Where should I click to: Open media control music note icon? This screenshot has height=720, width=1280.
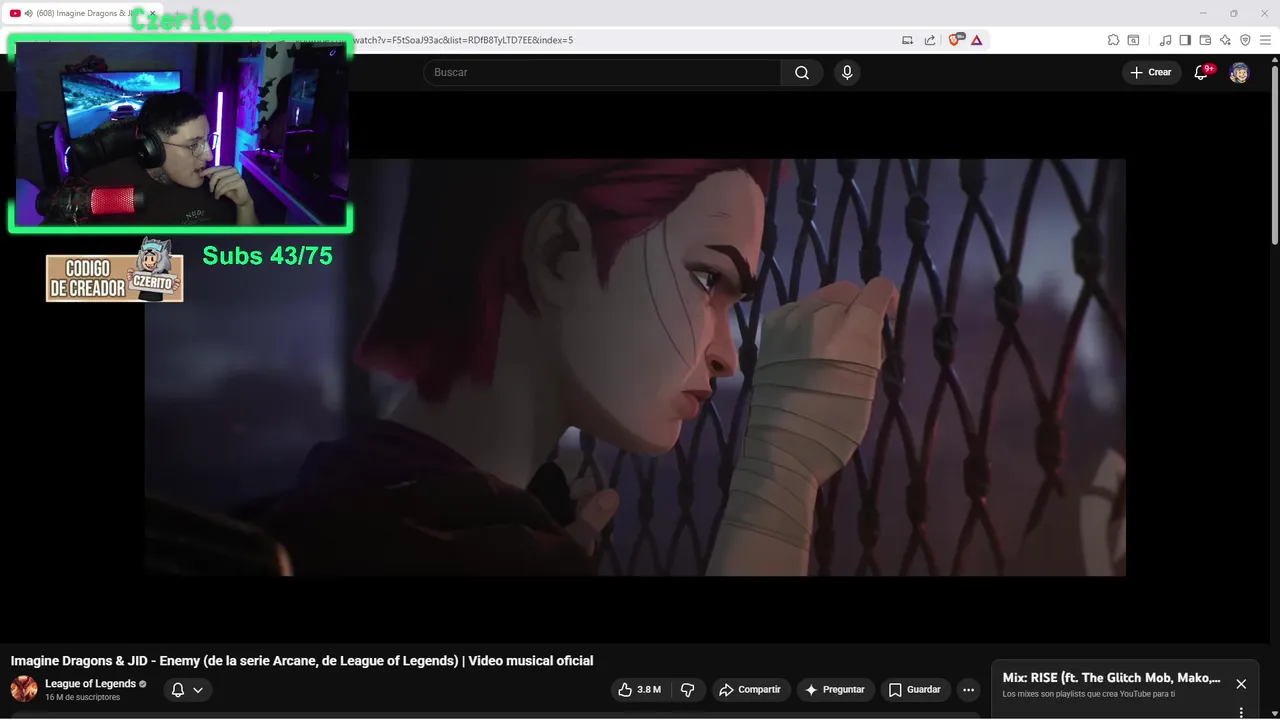1165,40
